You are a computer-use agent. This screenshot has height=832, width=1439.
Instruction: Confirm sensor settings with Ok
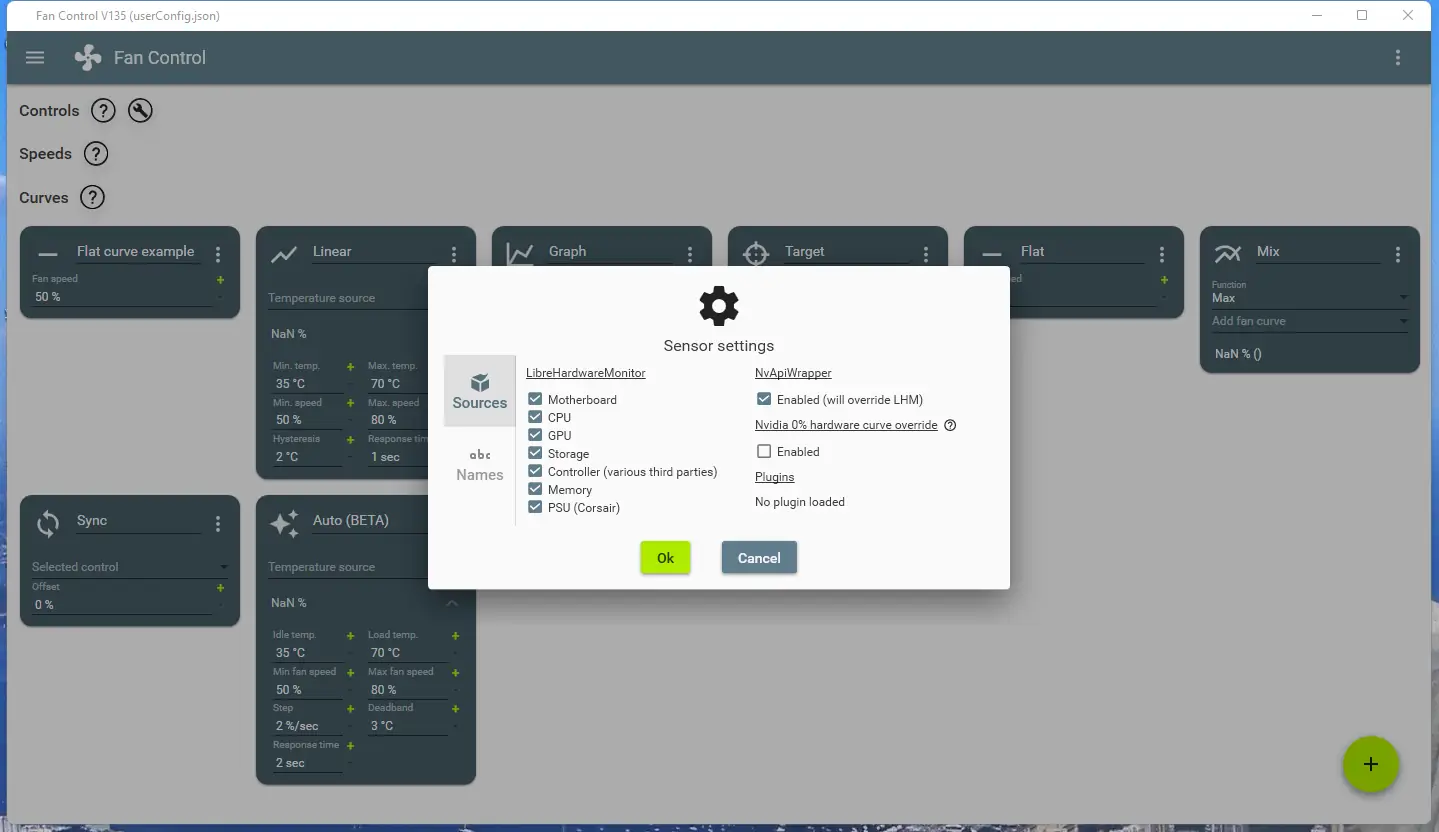pos(666,558)
